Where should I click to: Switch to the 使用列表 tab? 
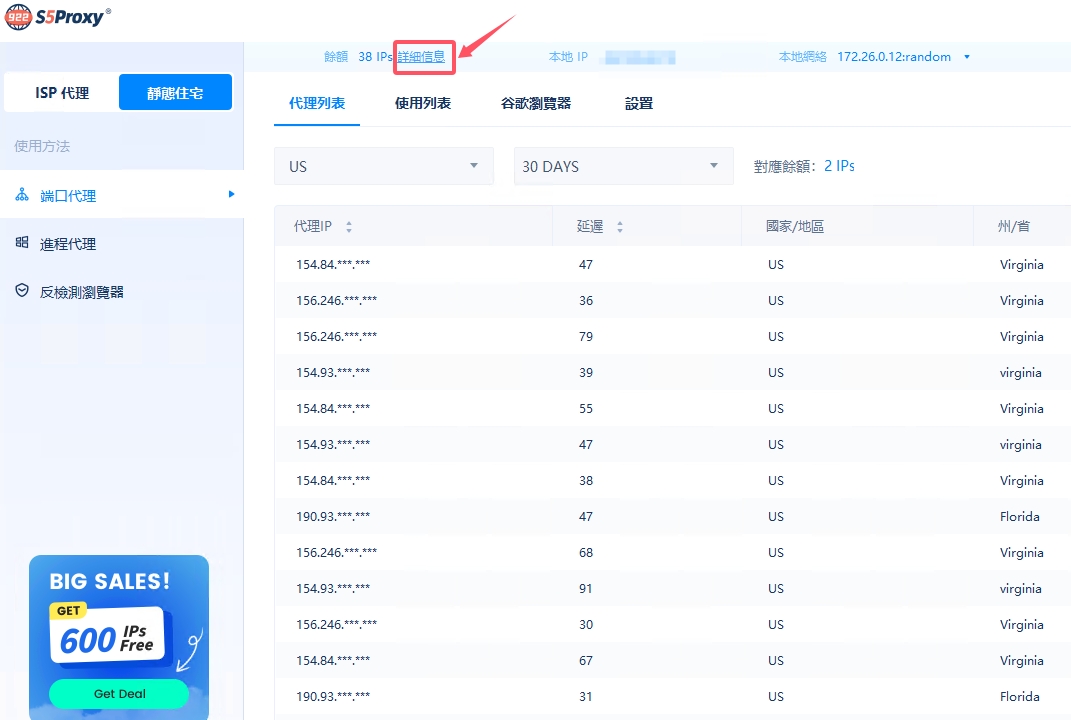click(422, 103)
